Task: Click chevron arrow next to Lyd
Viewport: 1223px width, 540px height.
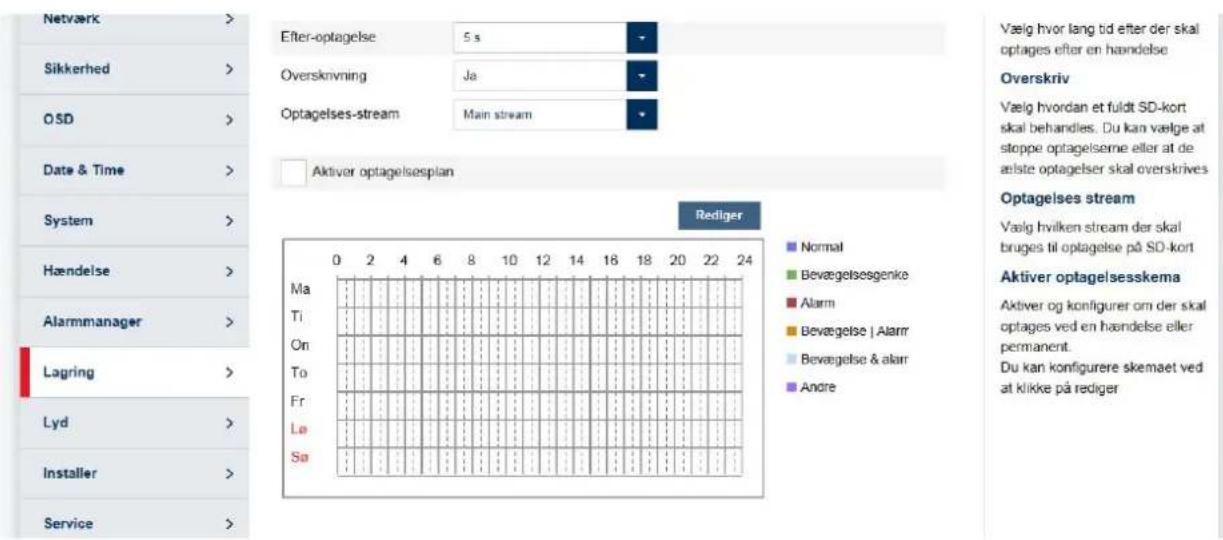Action: point(229,423)
